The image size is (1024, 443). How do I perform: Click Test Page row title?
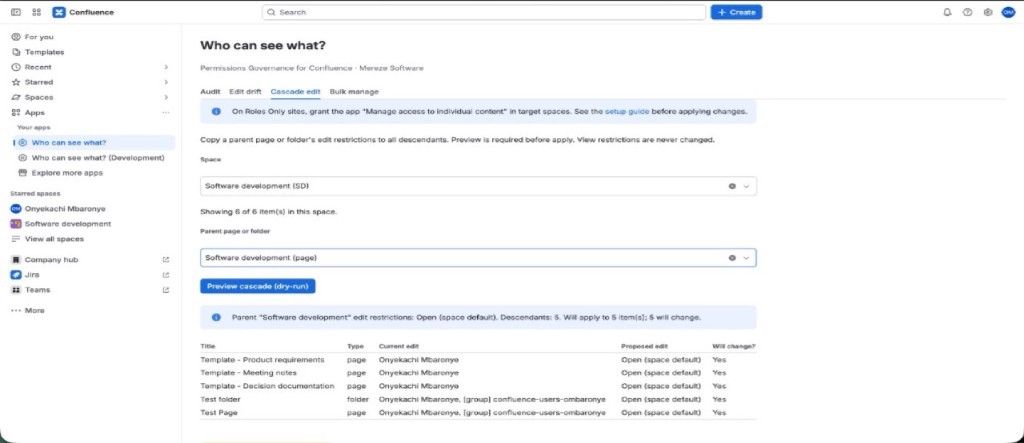219,413
